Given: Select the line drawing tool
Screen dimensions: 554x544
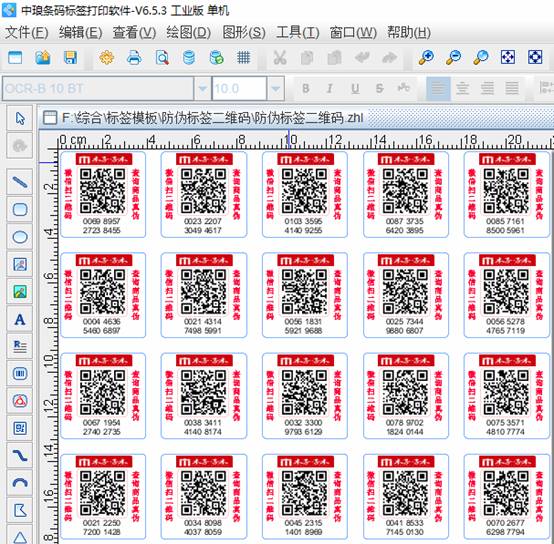Looking at the screenshot, I should 20,182.
